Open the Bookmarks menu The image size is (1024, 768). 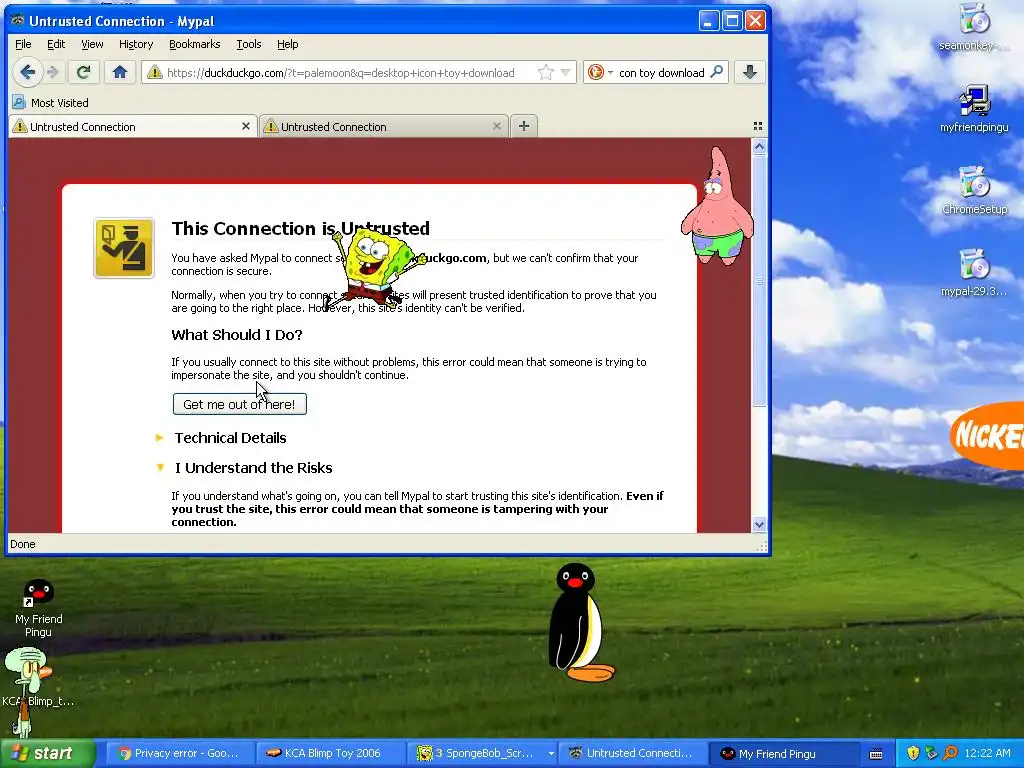195,44
